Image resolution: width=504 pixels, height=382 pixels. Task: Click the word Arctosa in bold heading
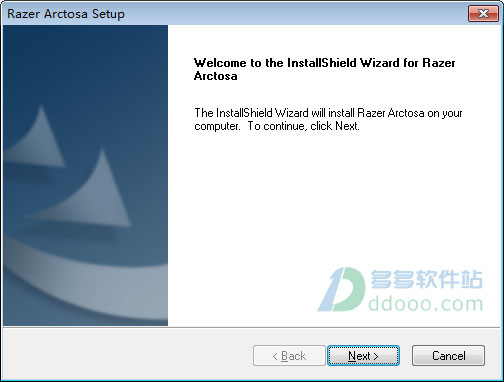pos(216,76)
